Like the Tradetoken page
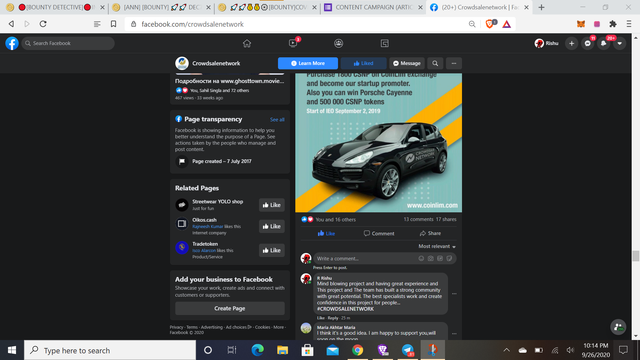The height and width of the screenshot is (360, 640). tap(271, 250)
